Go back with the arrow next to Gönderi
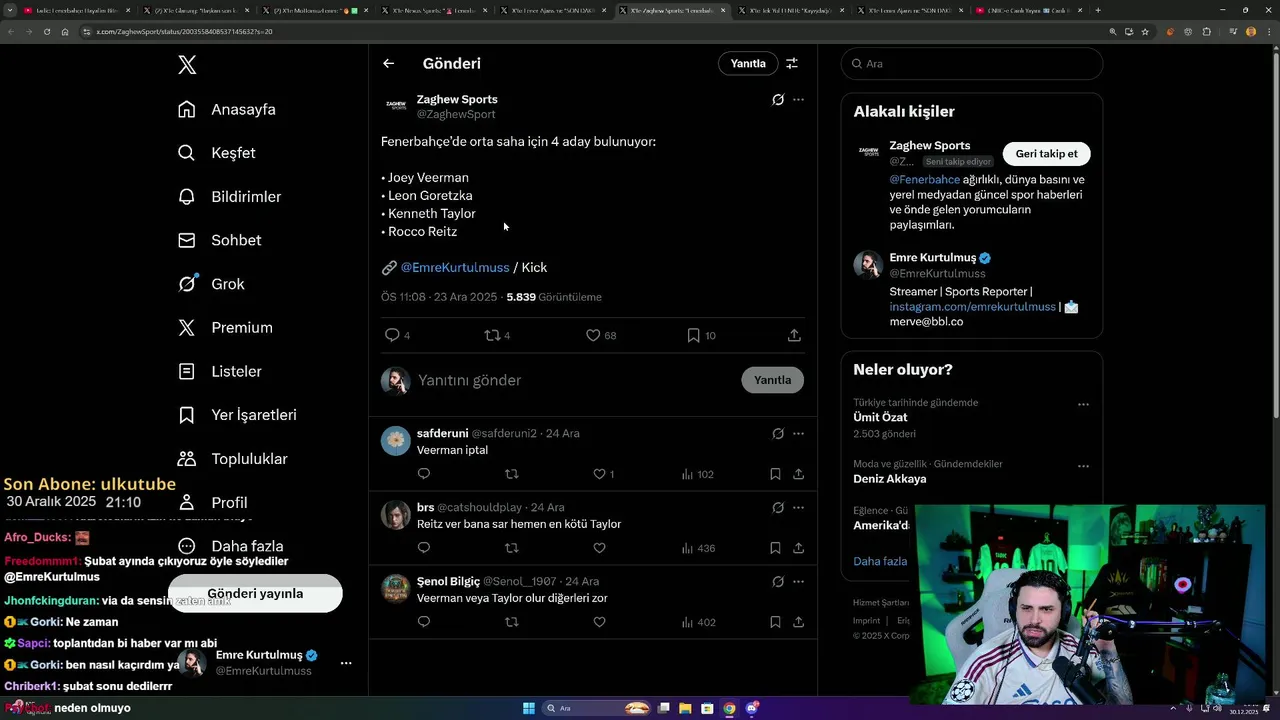1280x720 pixels. (x=388, y=63)
